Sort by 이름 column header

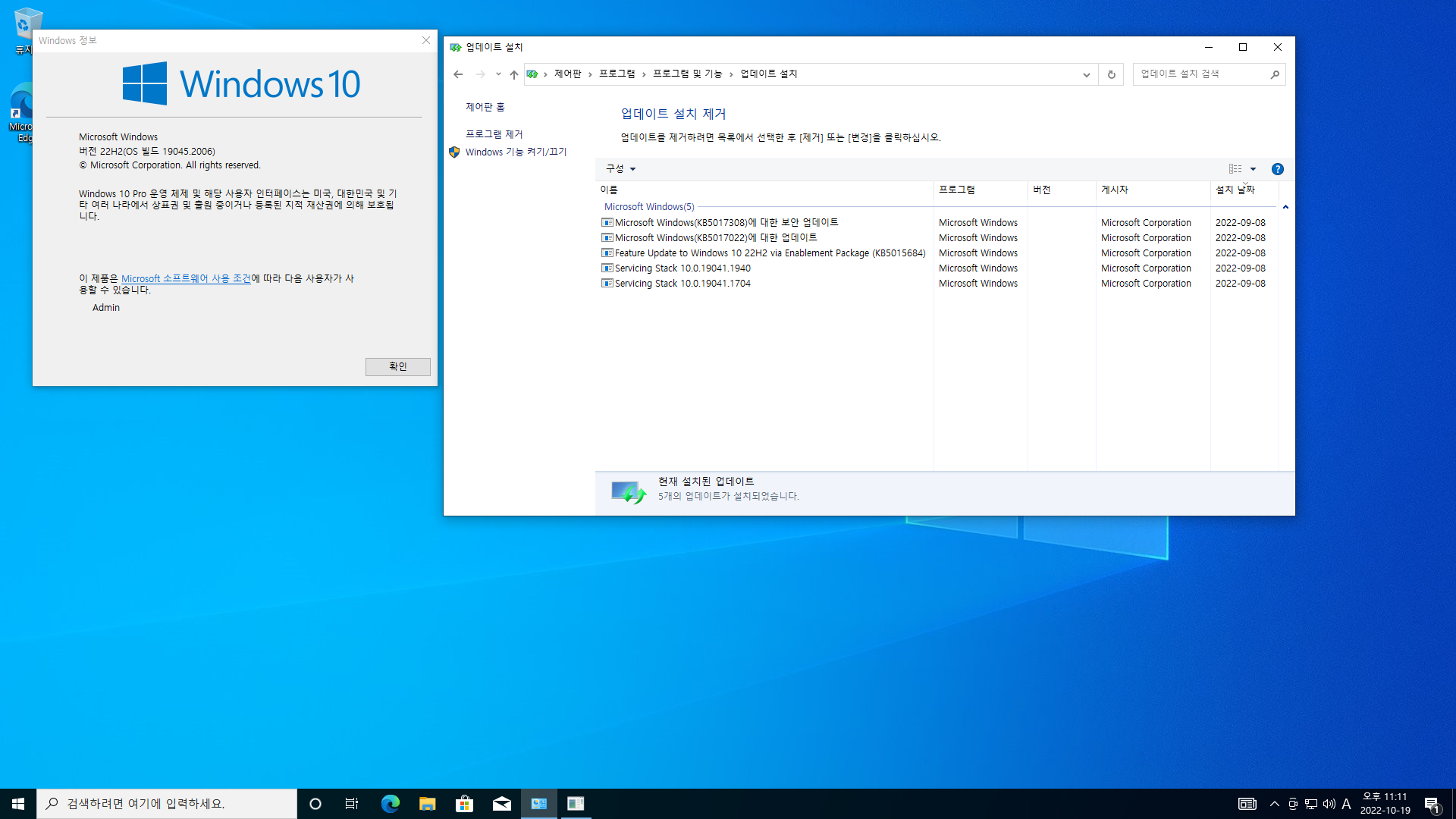pos(764,190)
